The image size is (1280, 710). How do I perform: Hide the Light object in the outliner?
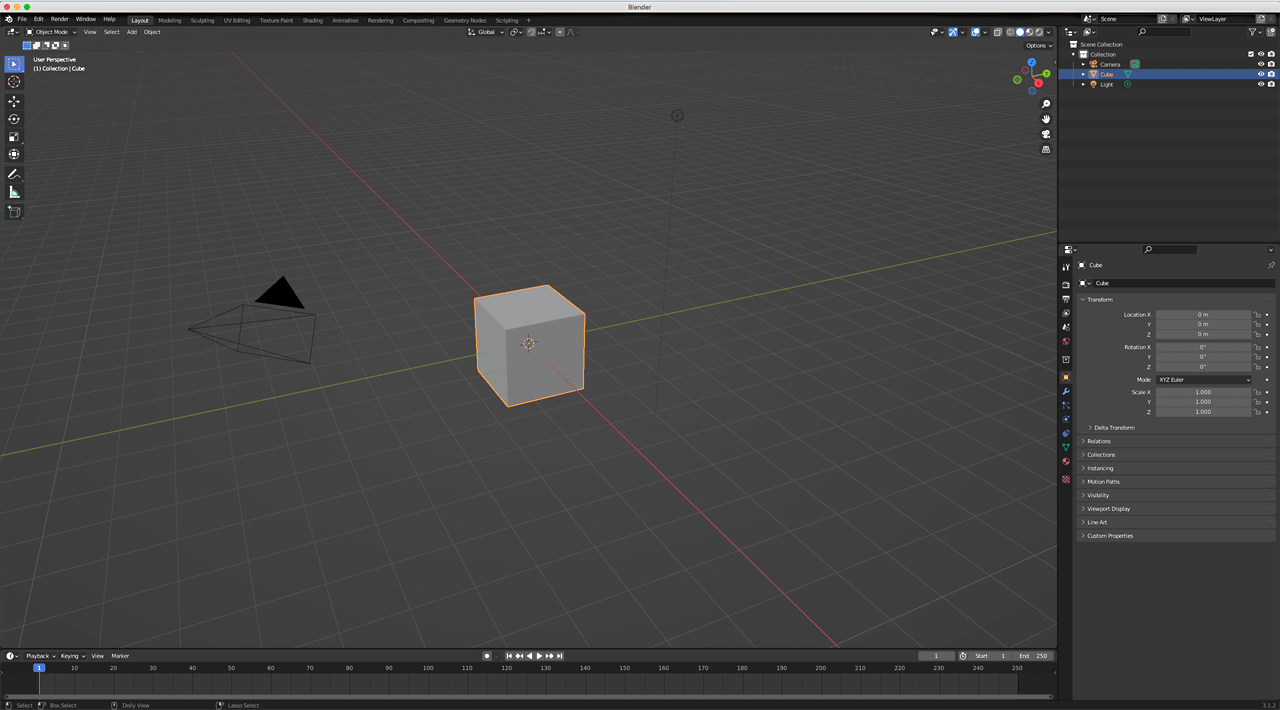[x=1261, y=84]
